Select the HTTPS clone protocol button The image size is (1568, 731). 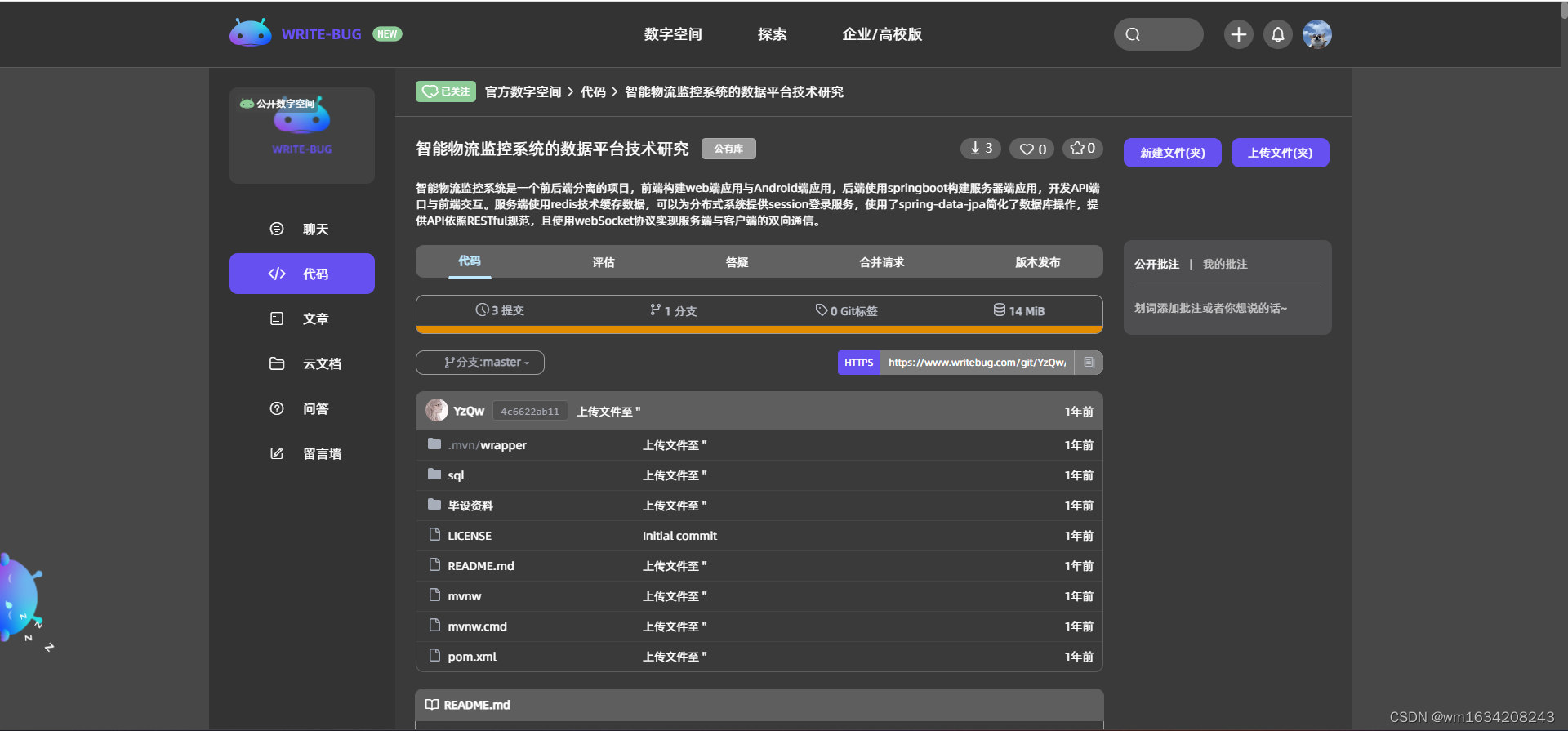tap(859, 363)
